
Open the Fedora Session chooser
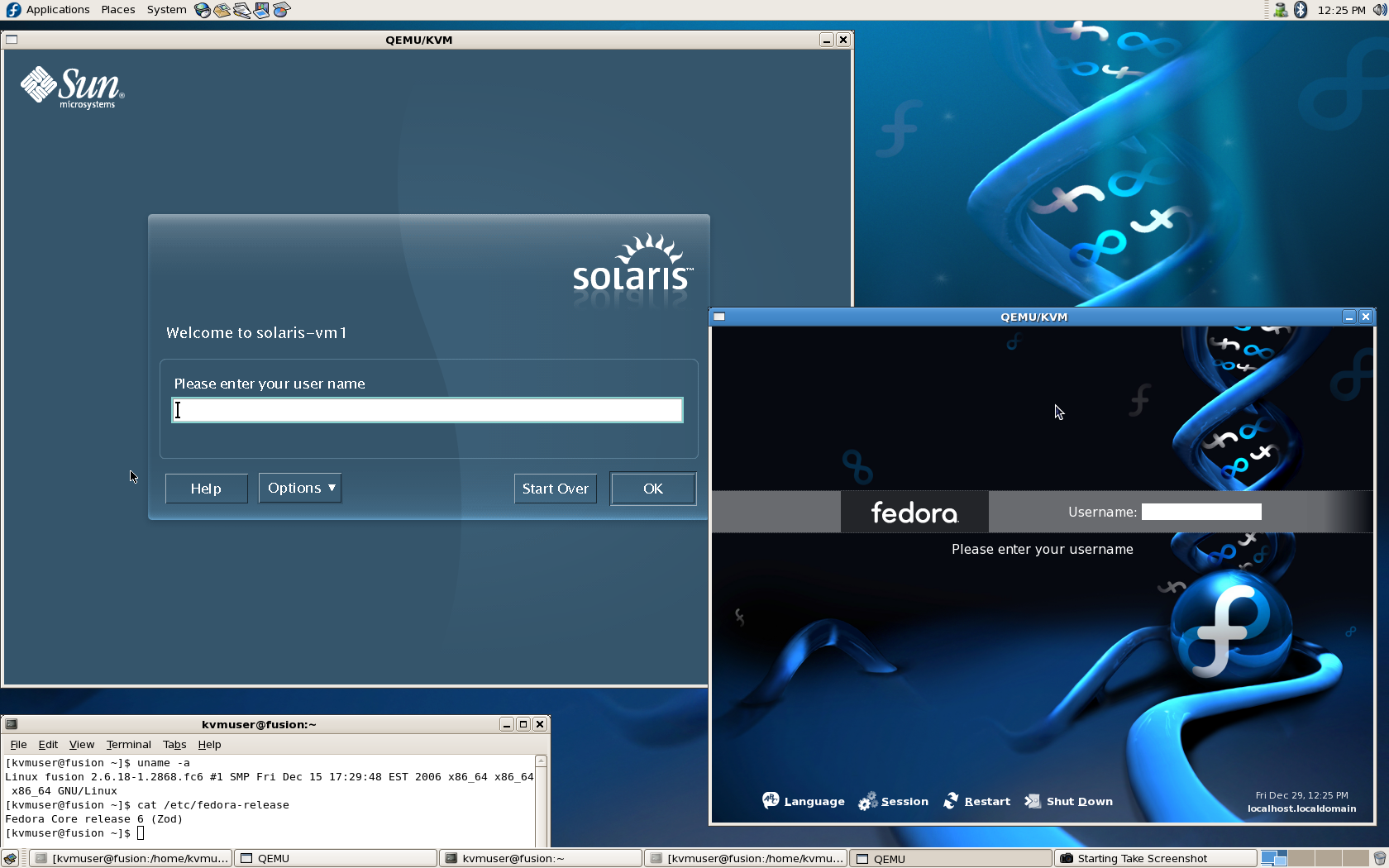pos(894,801)
